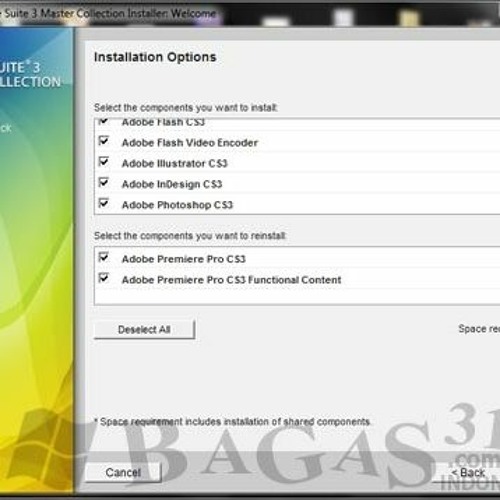This screenshot has width=500, height=500.
Task: Select the Adobe Premiere Pro CS3 label
Action: (184, 259)
